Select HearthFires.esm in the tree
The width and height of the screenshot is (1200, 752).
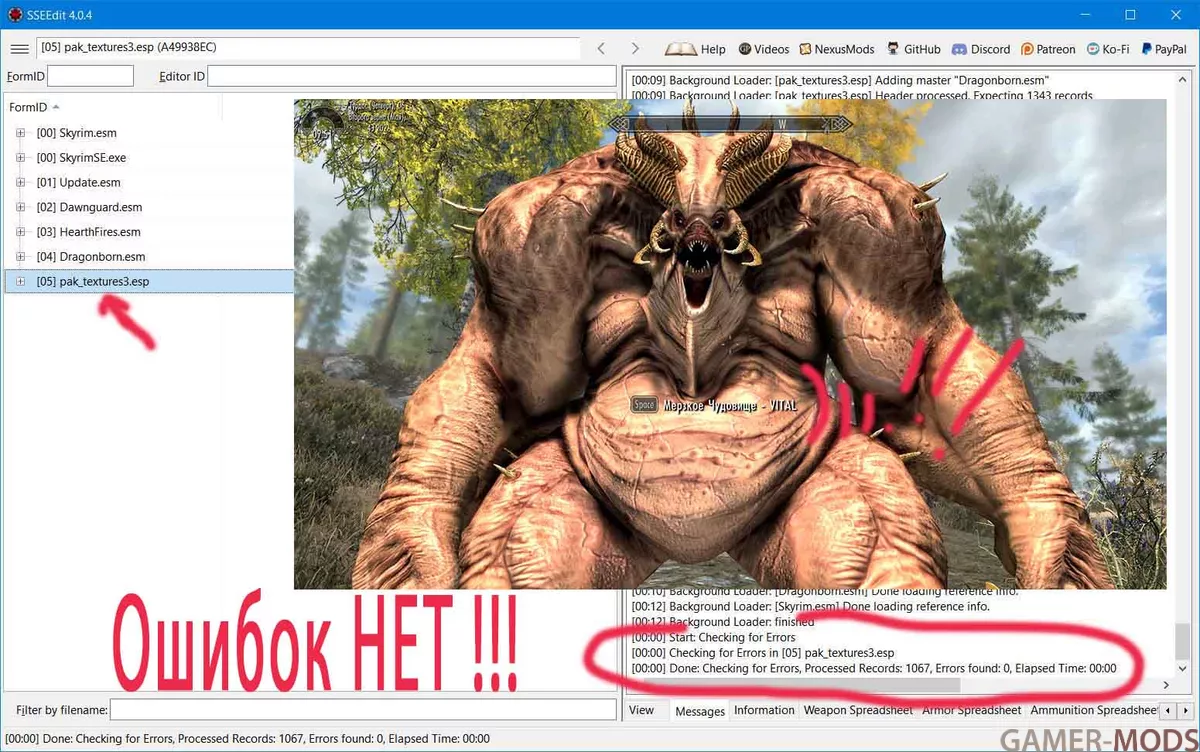pos(88,232)
